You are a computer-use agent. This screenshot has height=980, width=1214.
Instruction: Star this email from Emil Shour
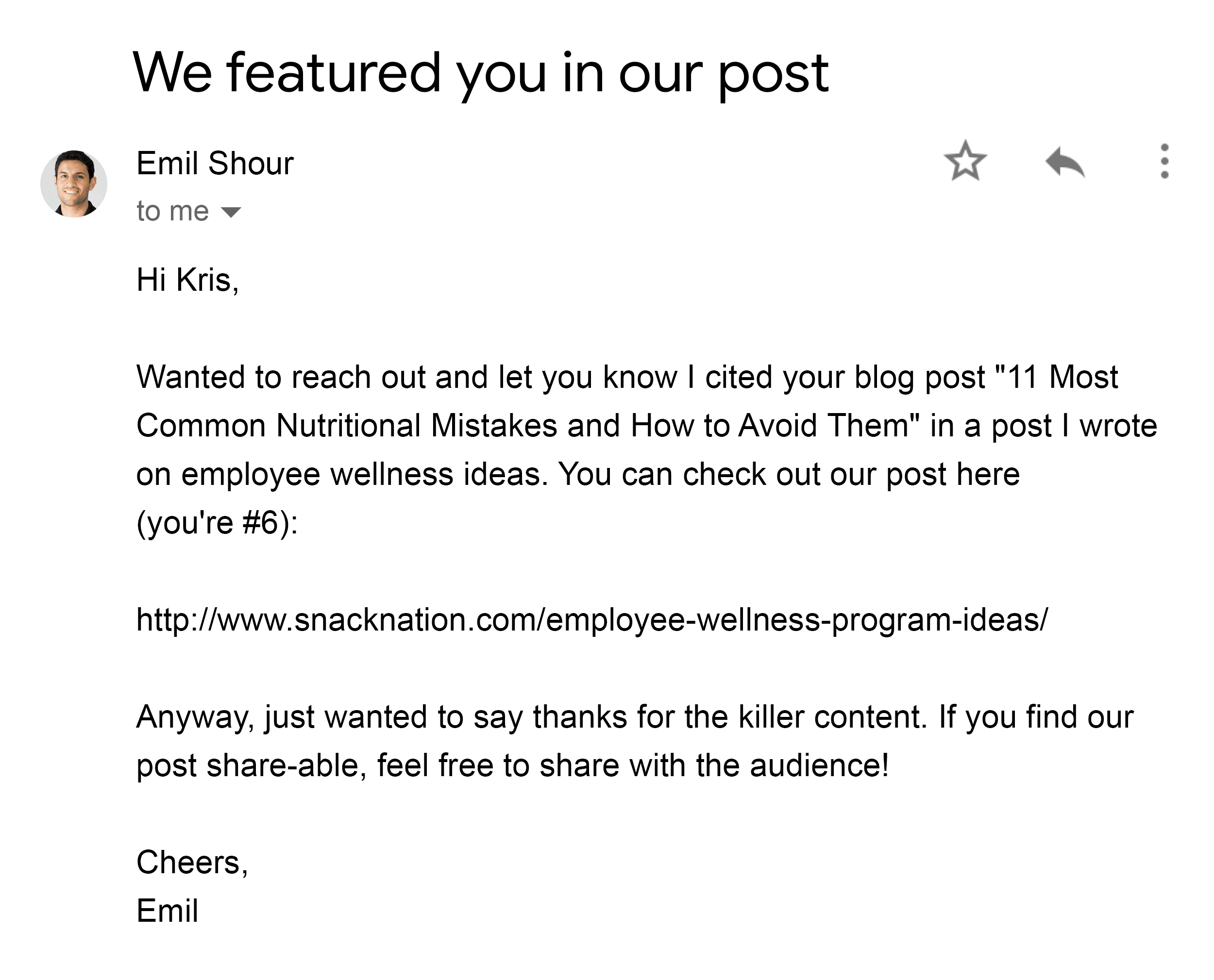965,162
